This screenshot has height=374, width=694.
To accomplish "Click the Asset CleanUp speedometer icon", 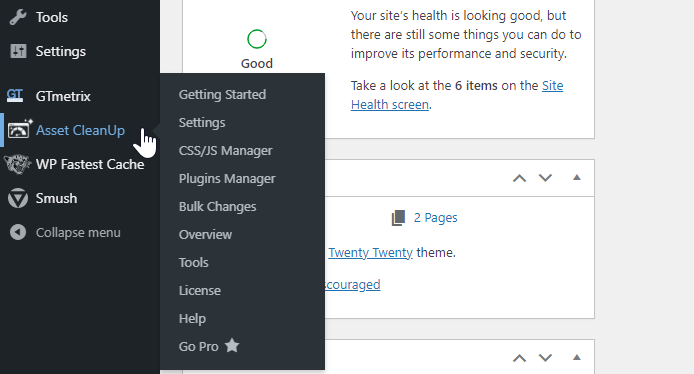I will (19, 130).
